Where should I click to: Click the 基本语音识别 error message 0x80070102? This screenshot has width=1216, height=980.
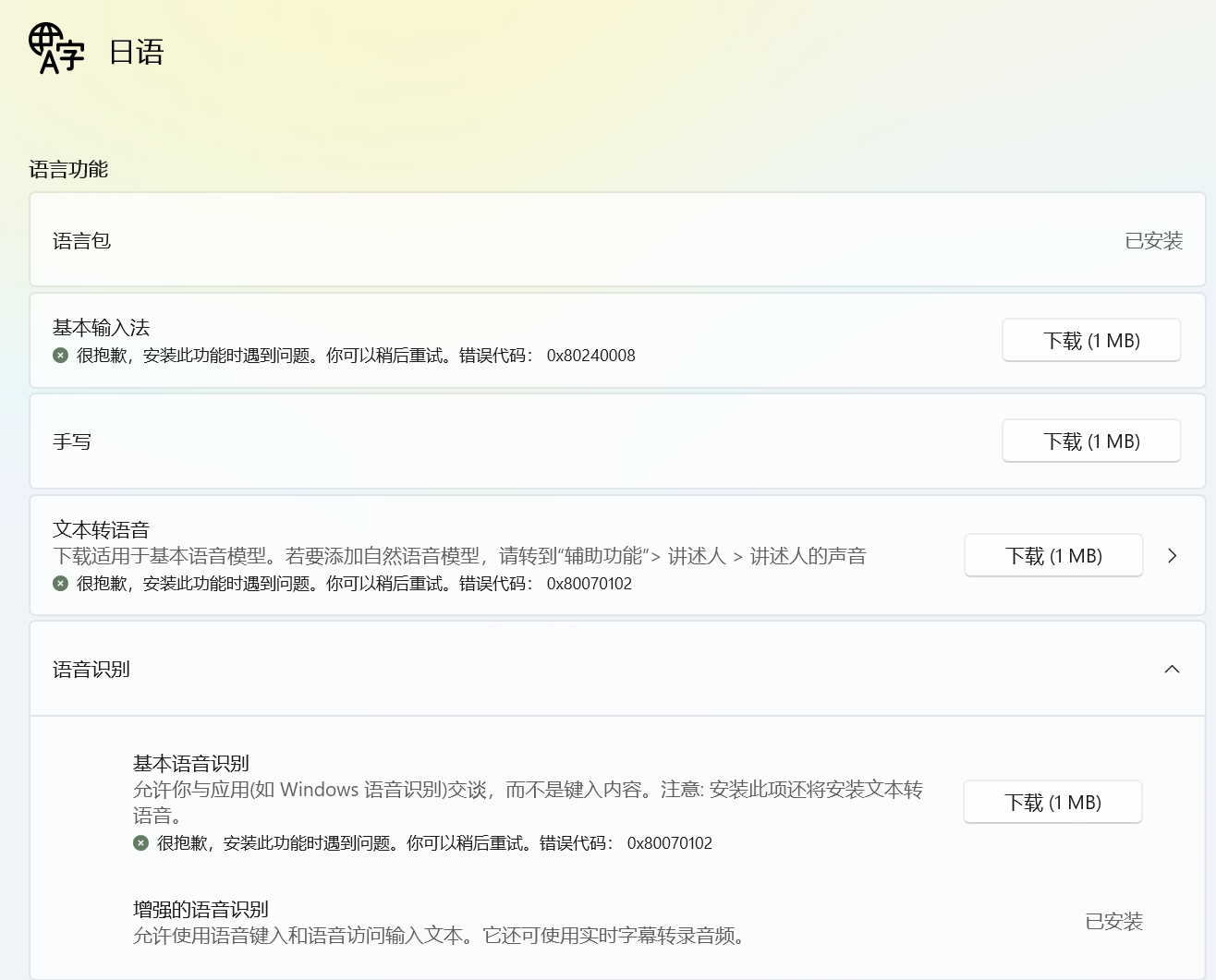point(434,843)
